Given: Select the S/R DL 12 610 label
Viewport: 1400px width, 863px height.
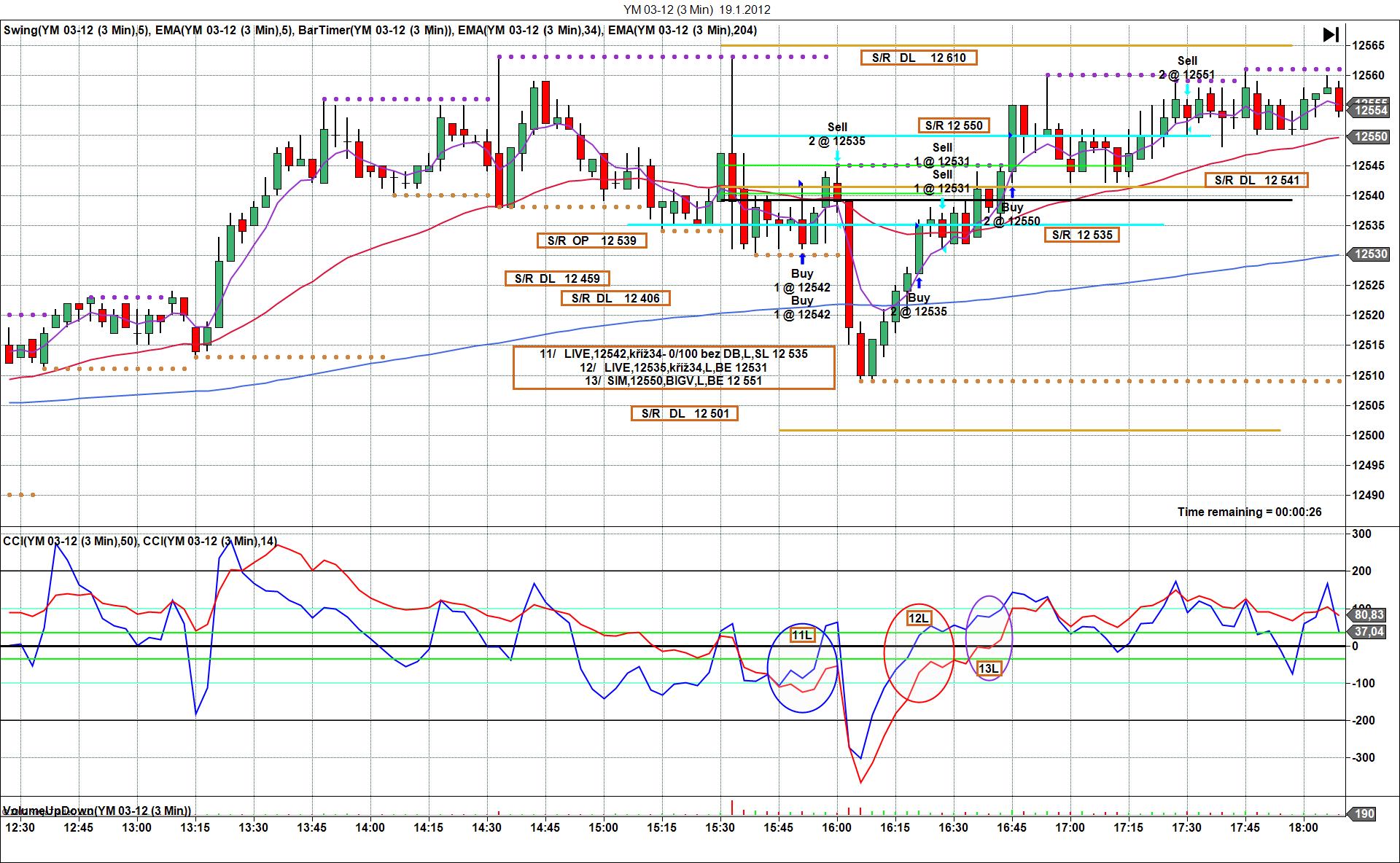Looking at the screenshot, I should click(918, 58).
